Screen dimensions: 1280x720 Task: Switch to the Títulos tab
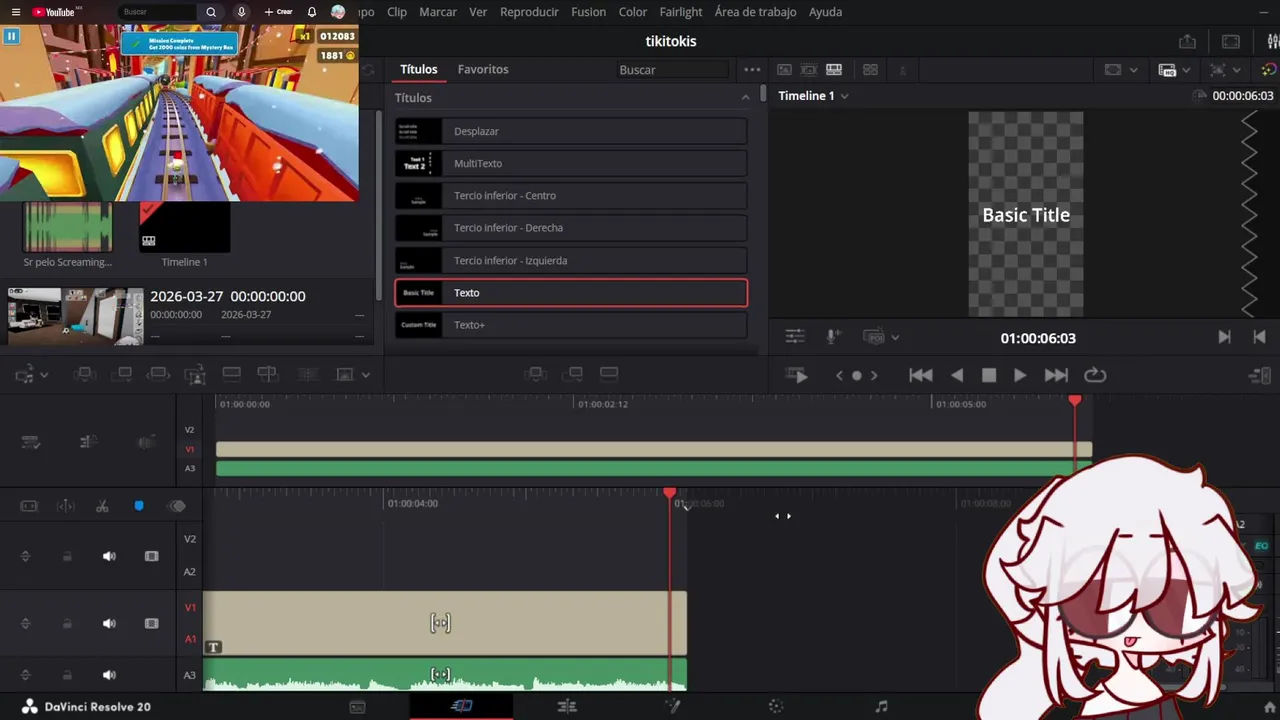pyautogui.click(x=419, y=69)
